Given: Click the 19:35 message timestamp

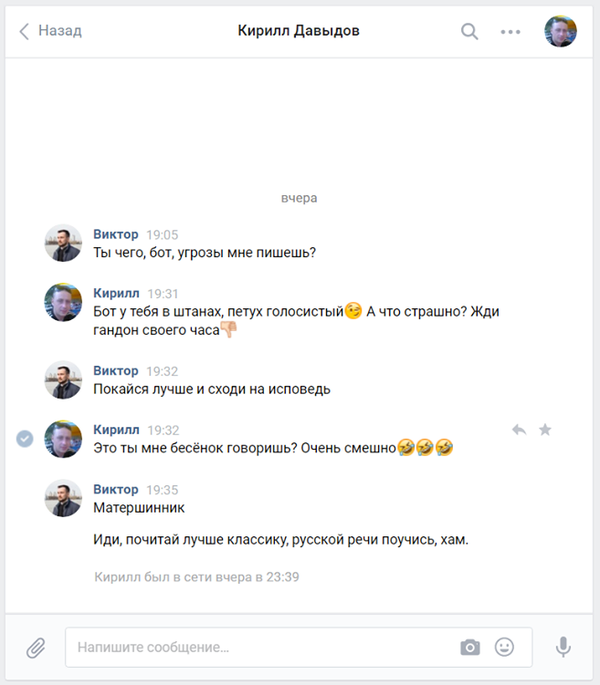Looking at the screenshot, I should pos(163,489).
